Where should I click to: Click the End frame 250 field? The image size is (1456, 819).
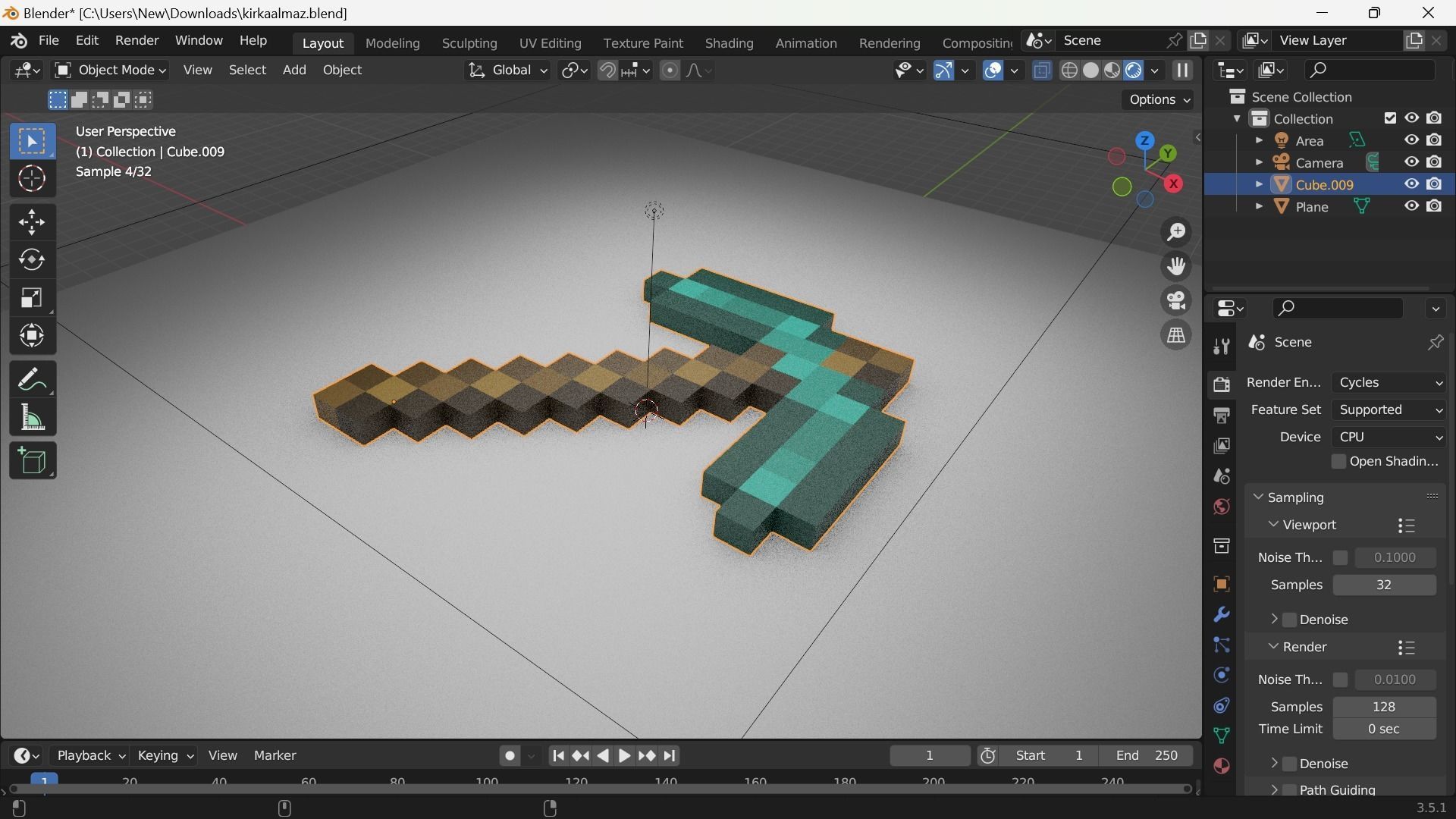[1147, 755]
